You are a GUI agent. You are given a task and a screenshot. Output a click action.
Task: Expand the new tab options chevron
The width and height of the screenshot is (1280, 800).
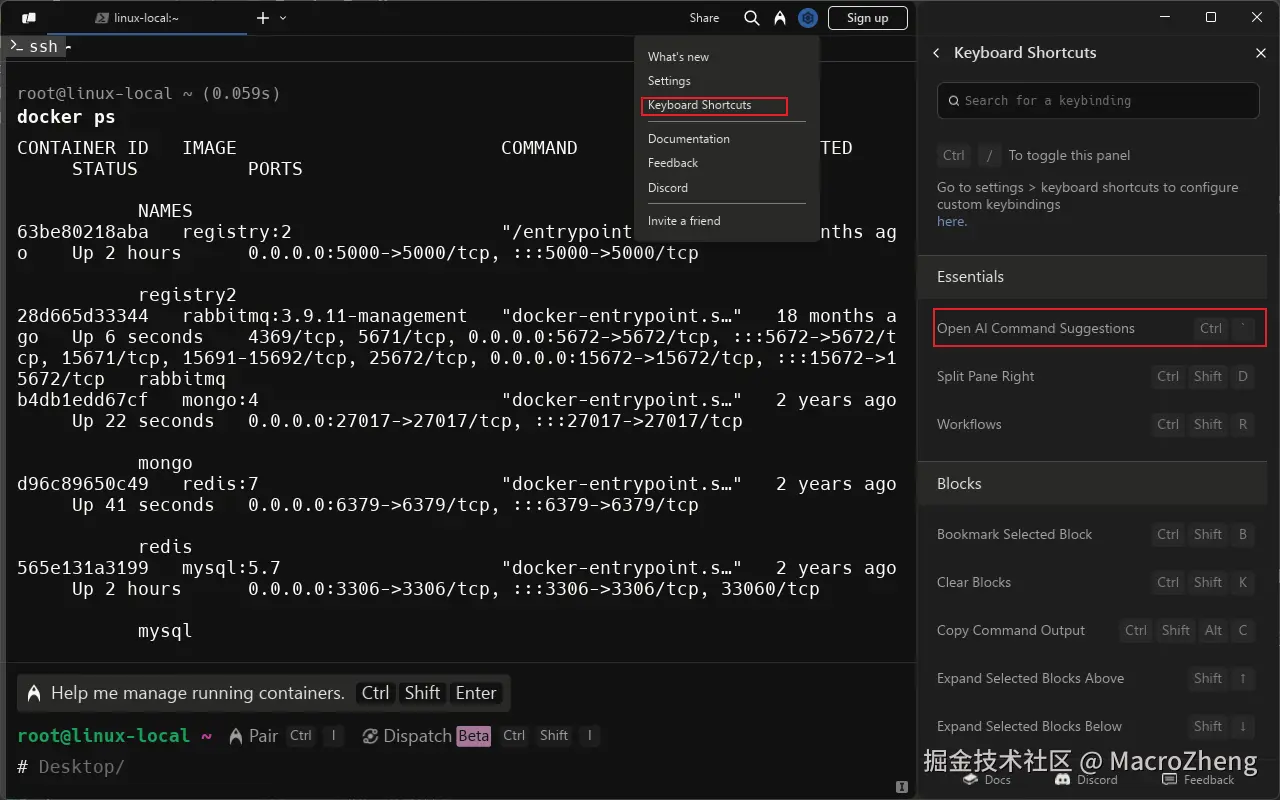pyautogui.click(x=283, y=18)
